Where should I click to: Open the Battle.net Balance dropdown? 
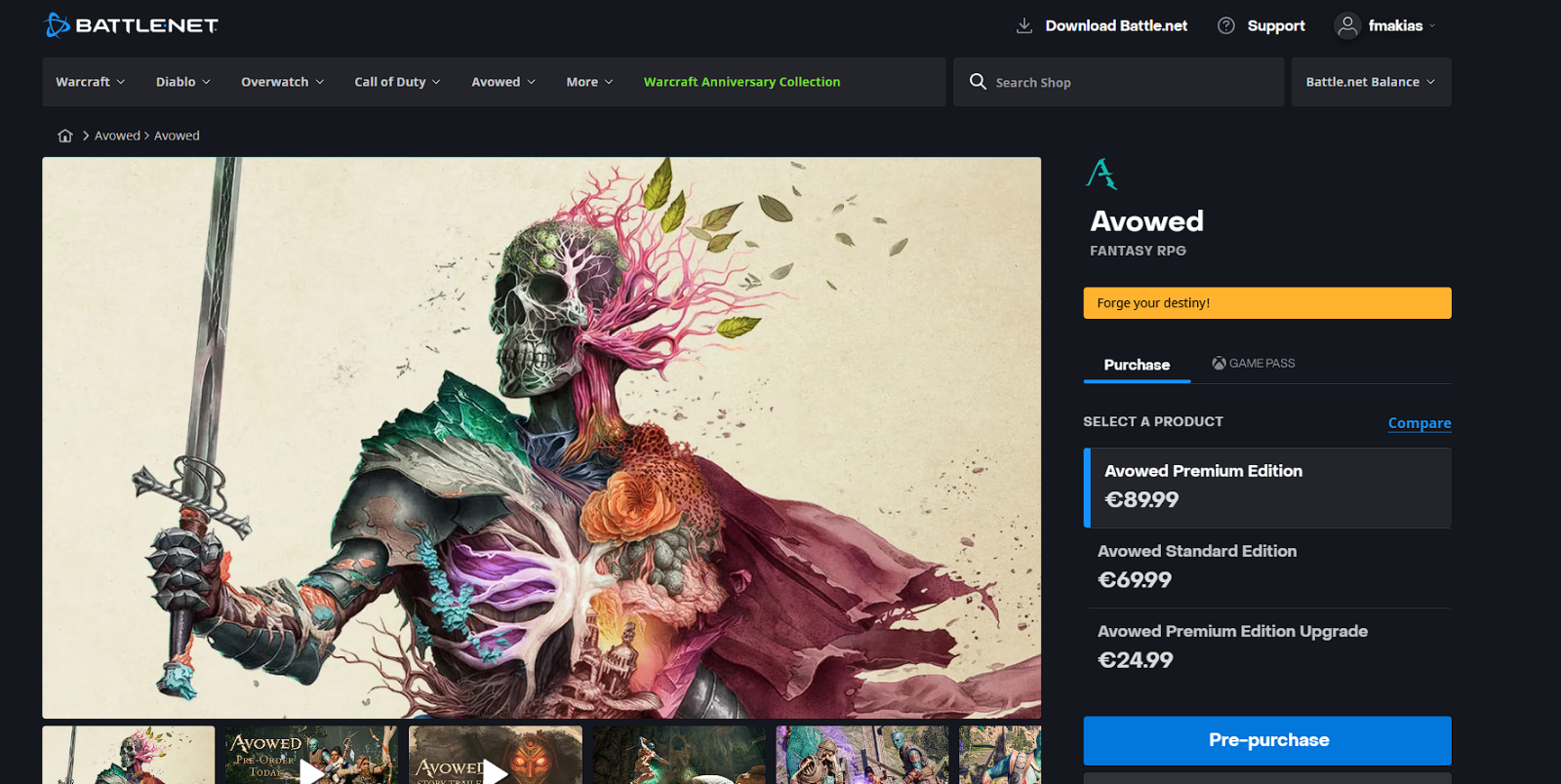(1371, 82)
